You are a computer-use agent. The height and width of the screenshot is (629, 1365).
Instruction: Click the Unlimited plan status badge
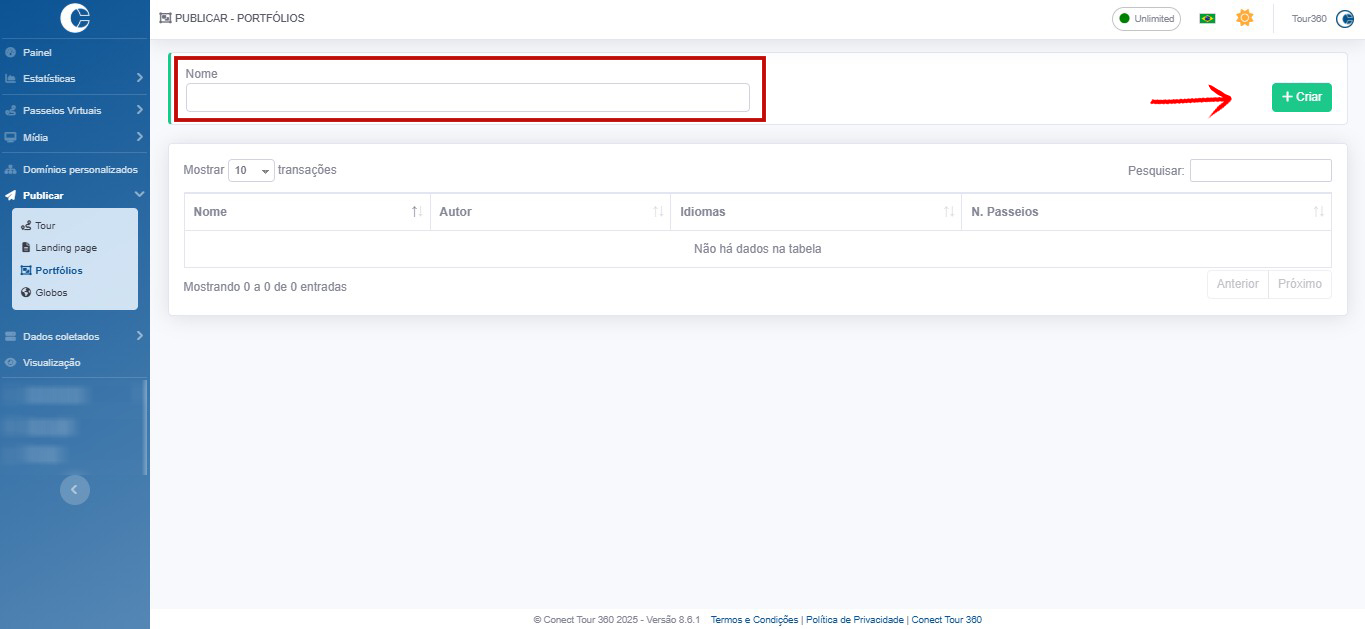(x=1146, y=19)
